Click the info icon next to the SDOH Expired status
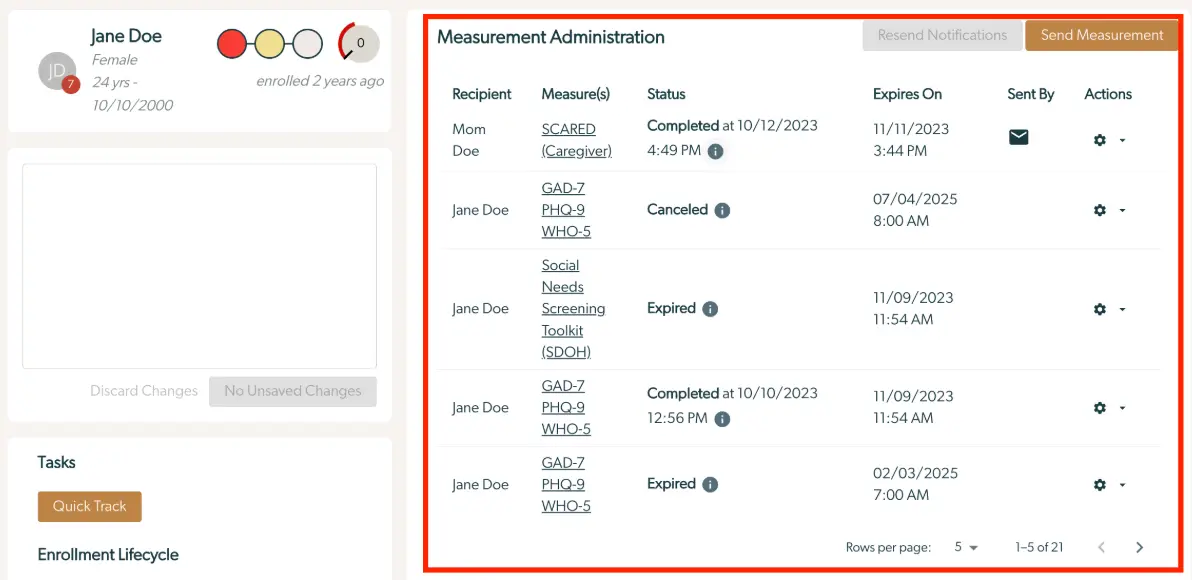 pos(711,309)
